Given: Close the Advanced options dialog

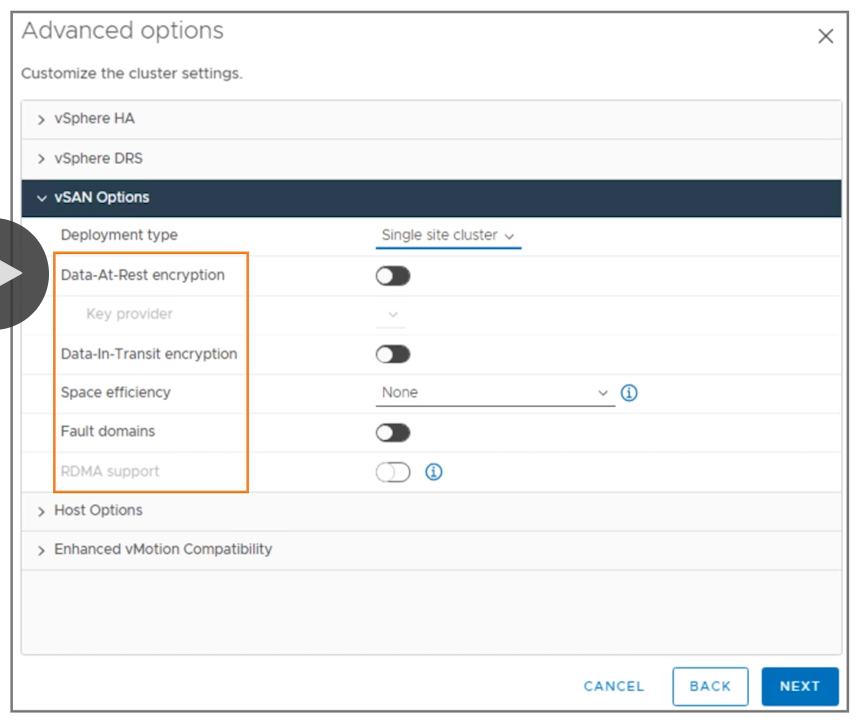Looking at the screenshot, I should pos(825,36).
